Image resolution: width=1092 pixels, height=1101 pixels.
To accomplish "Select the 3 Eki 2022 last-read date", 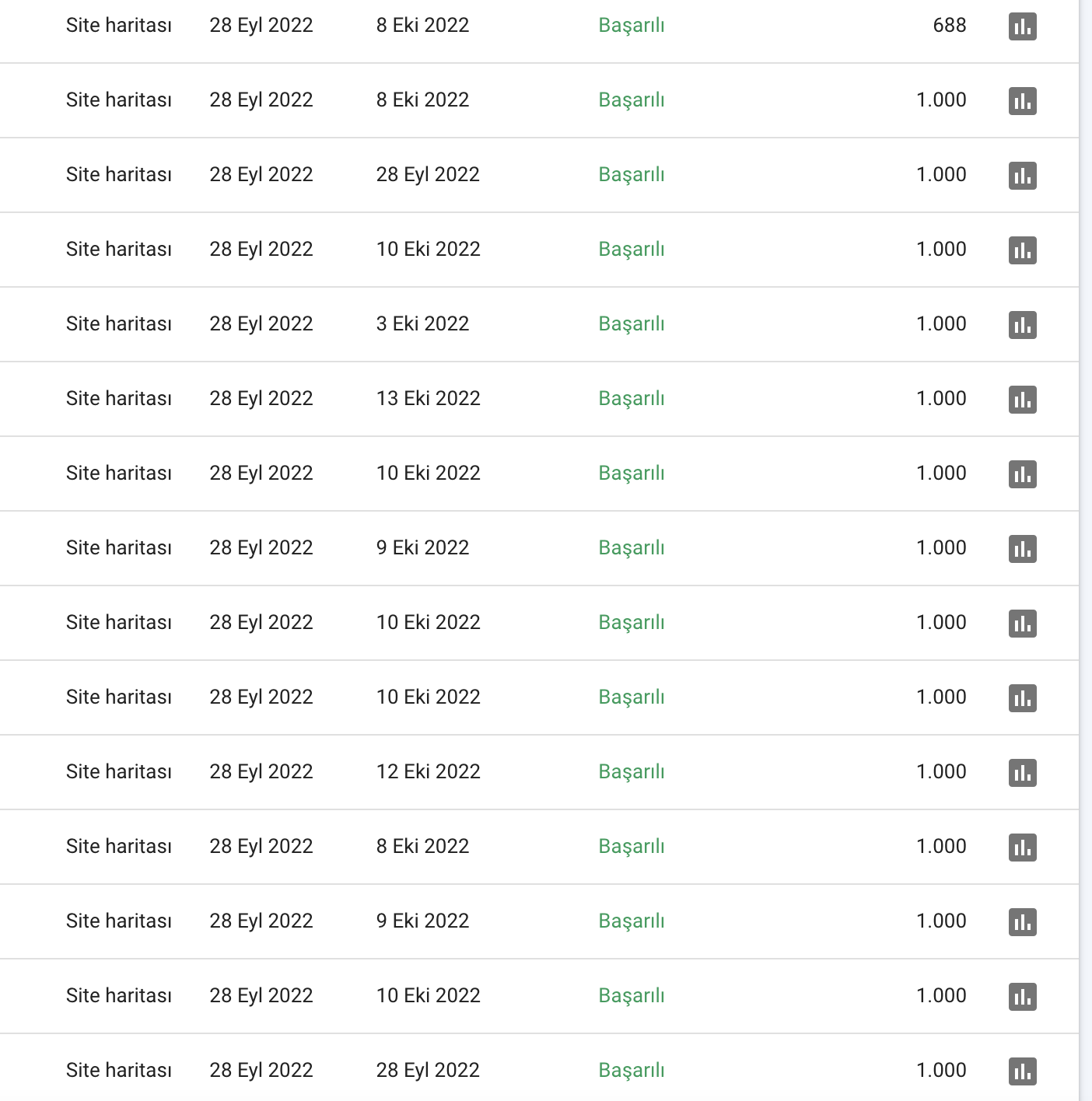I will (x=422, y=323).
